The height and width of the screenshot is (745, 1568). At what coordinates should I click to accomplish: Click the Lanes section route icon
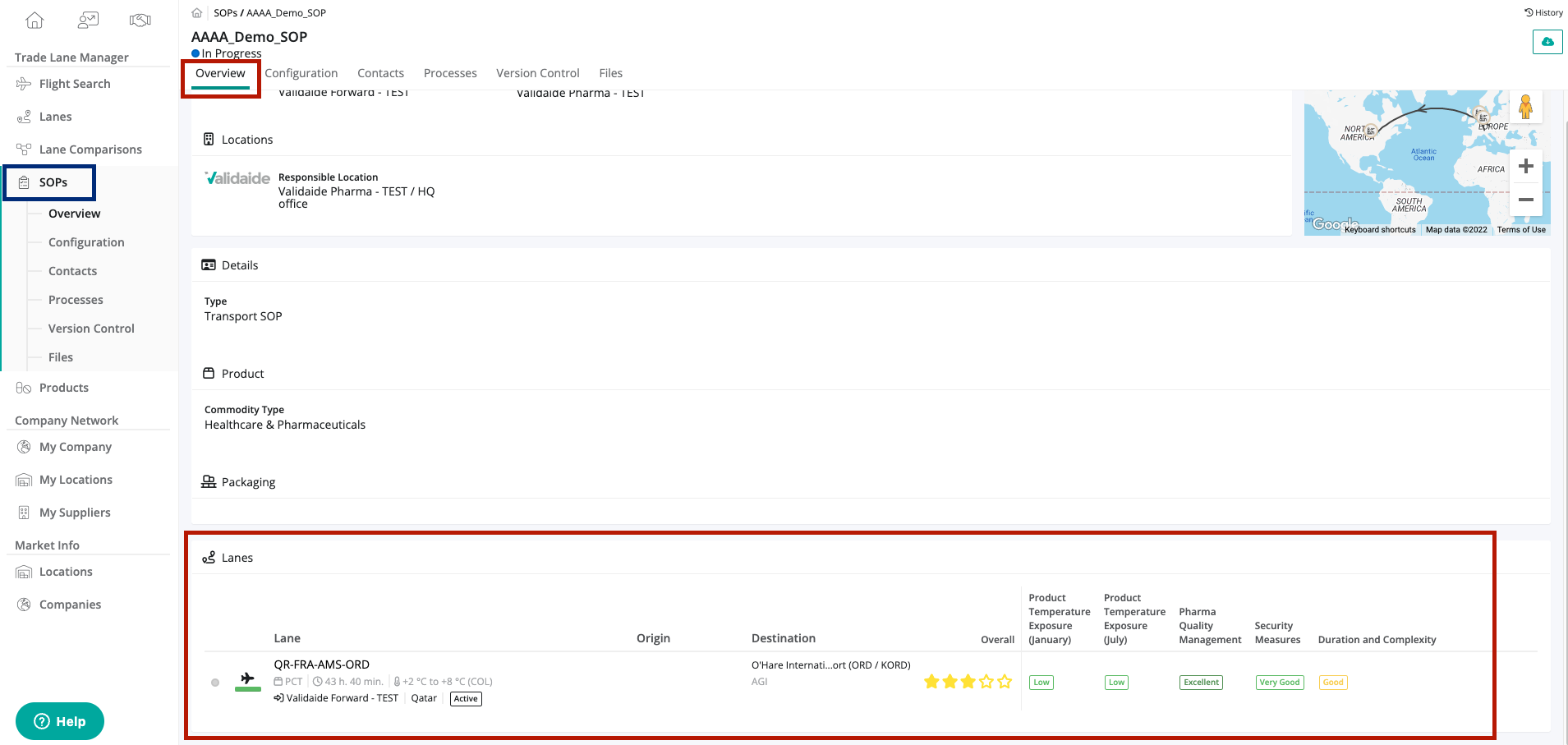pos(209,558)
